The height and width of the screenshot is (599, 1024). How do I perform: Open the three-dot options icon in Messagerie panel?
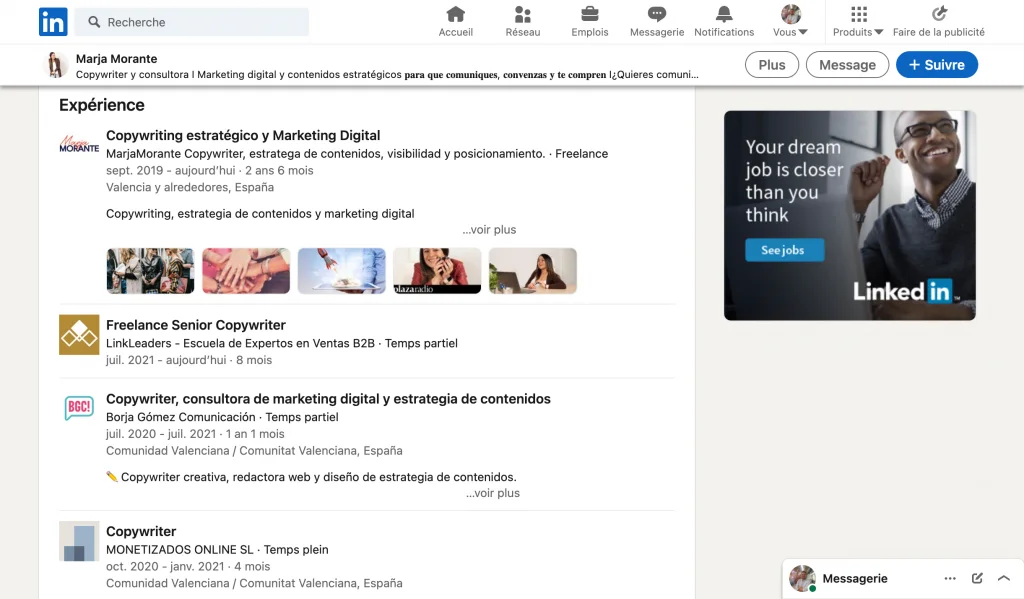[x=950, y=578]
